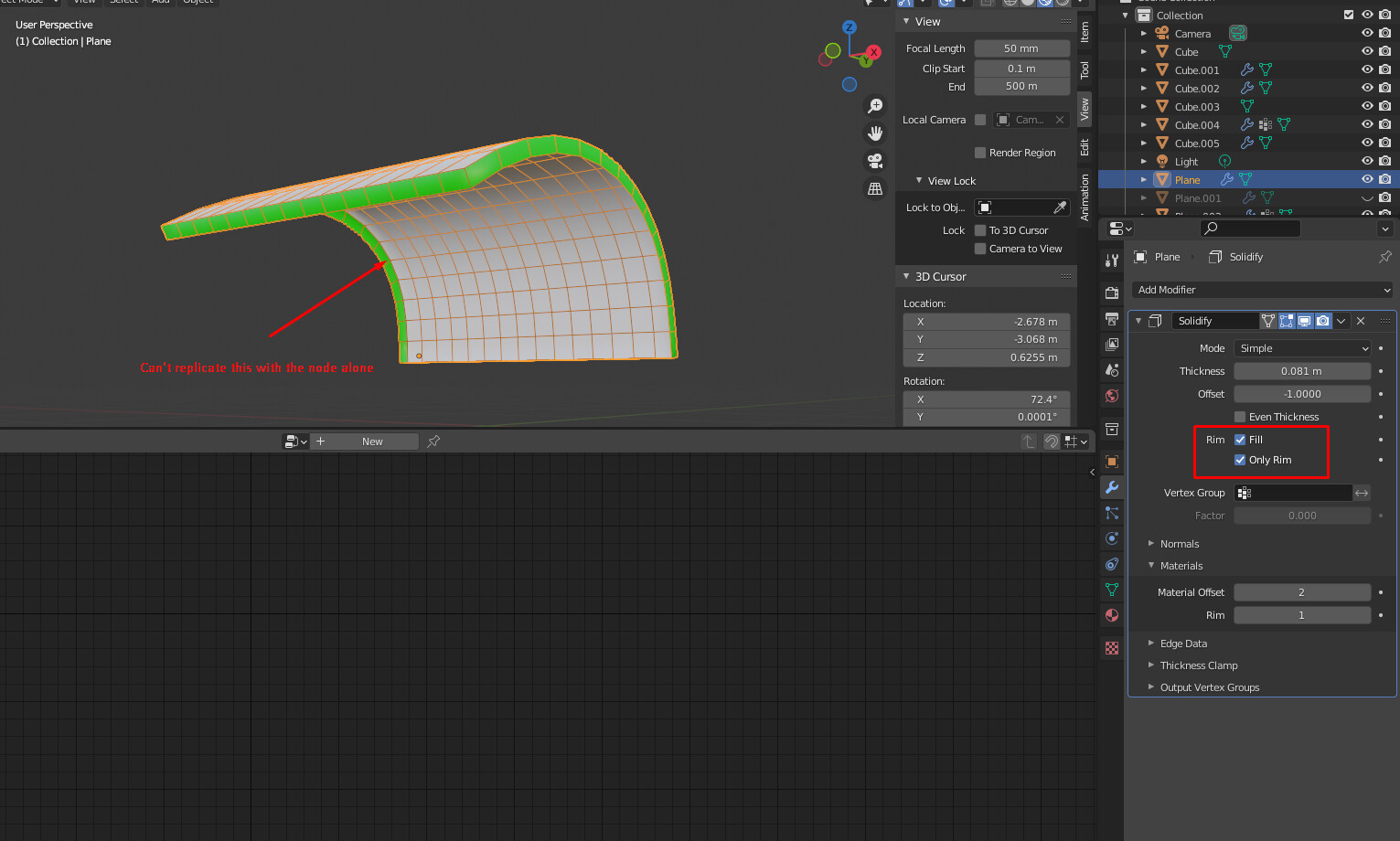The image size is (1400, 841).
Task: Click the zoom view magnifier icon
Action: point(875,106)
